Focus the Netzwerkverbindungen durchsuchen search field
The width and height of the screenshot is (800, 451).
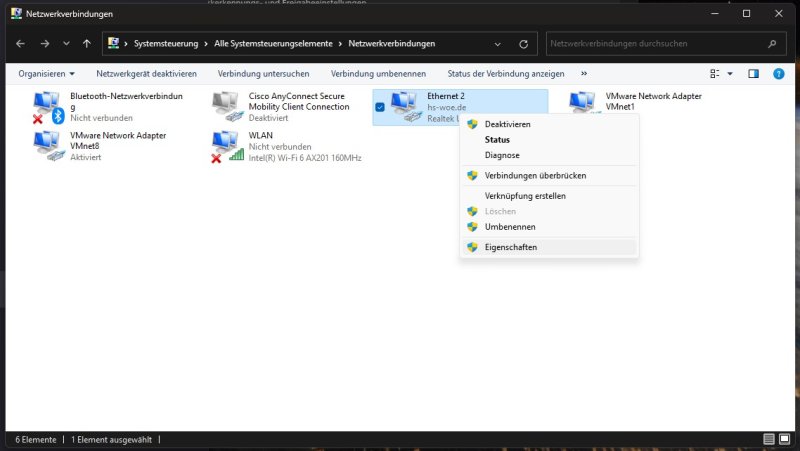pos(665,44)
